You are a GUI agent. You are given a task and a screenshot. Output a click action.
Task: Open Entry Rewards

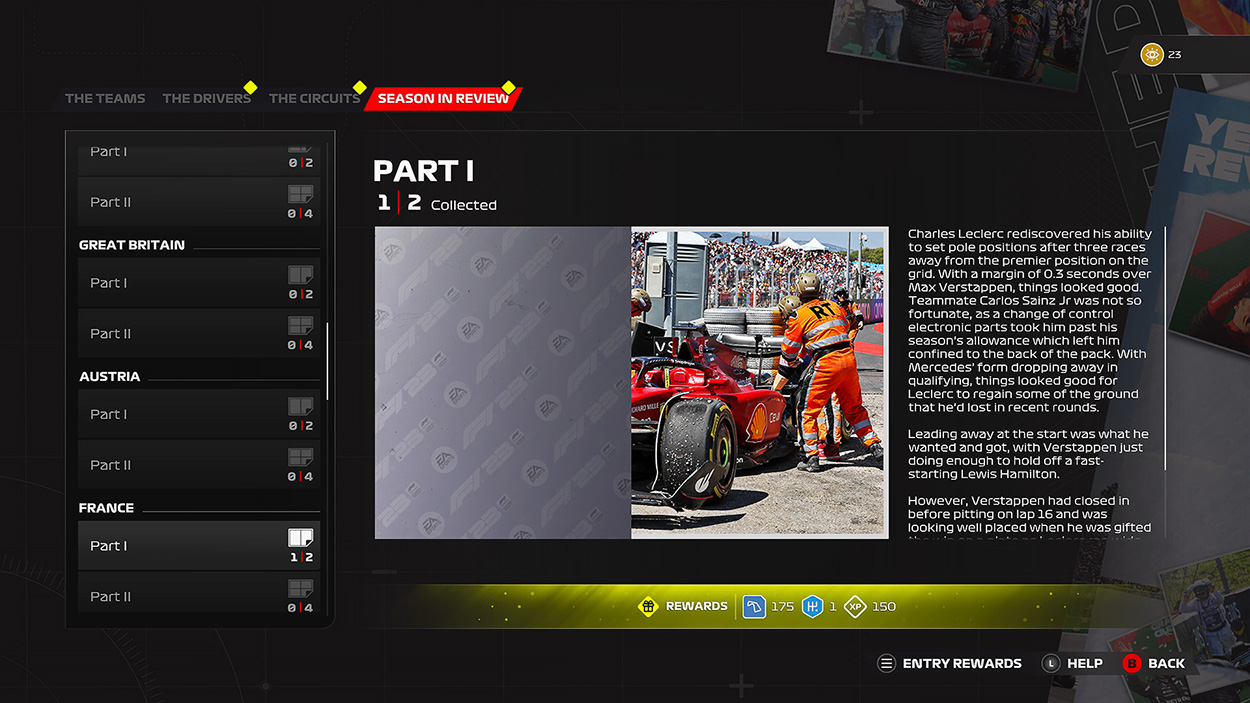[950, 663]
